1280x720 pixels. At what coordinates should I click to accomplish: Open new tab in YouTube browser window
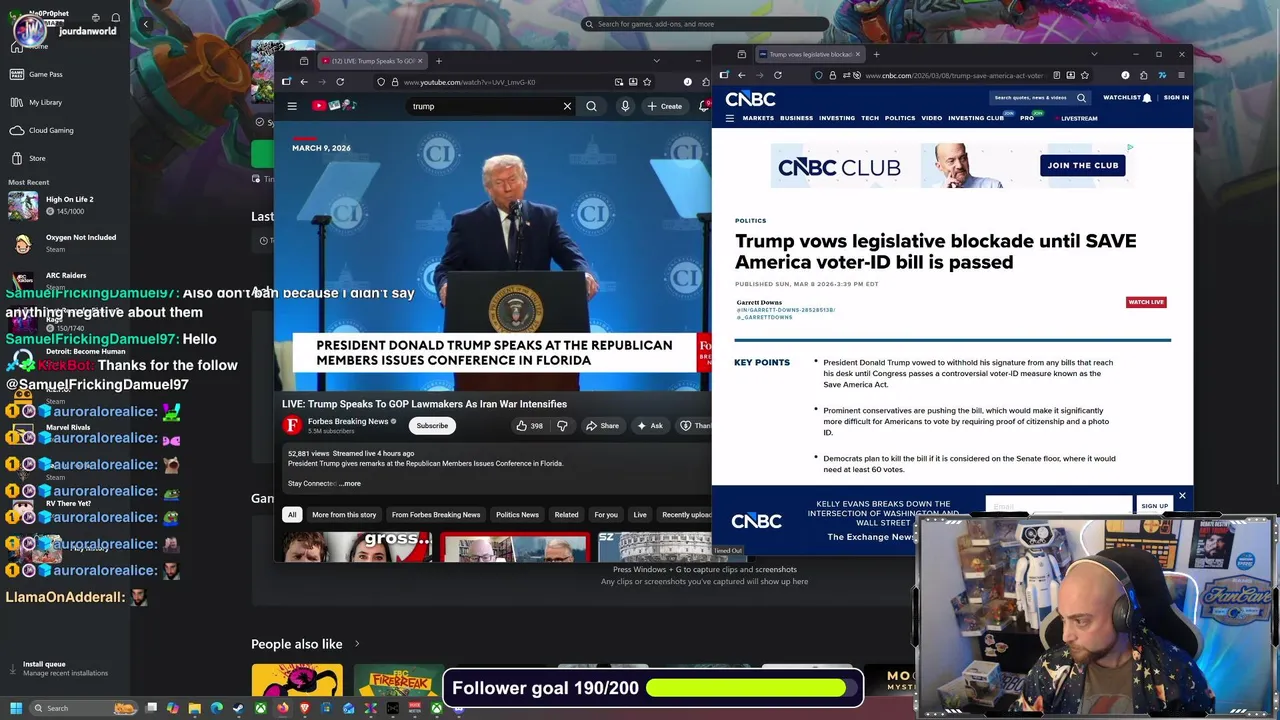tap(438, 61)
